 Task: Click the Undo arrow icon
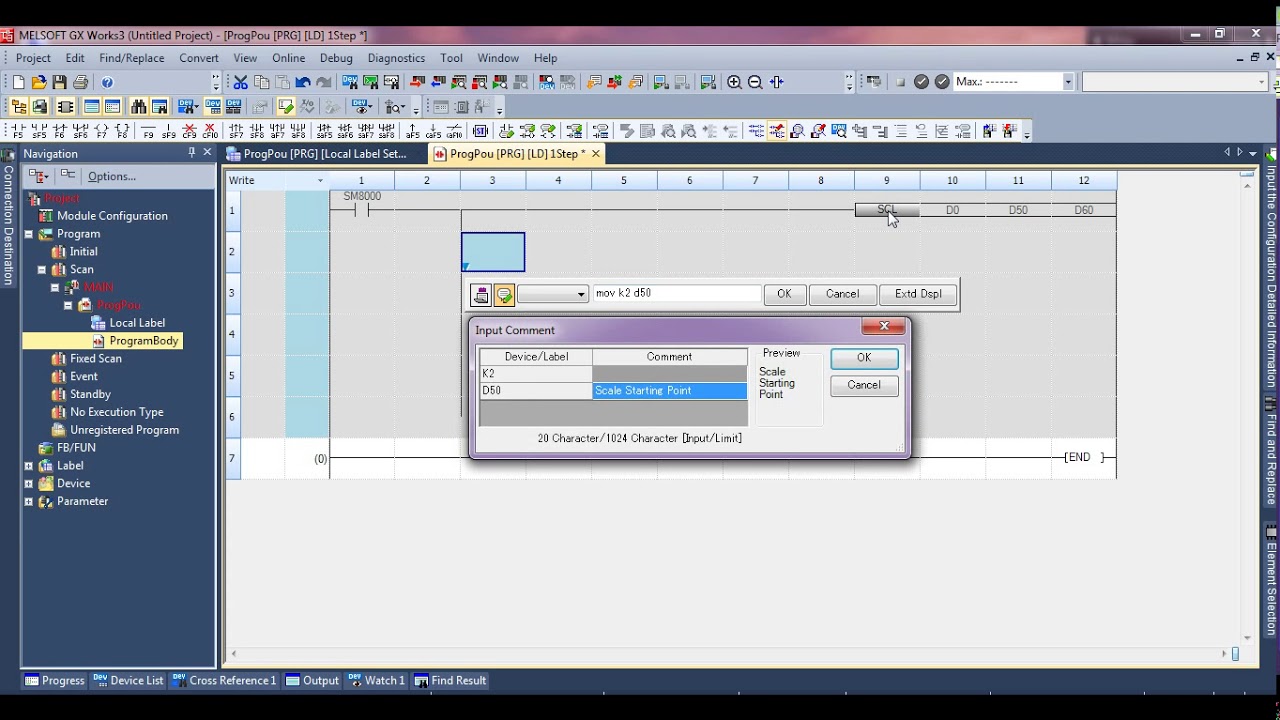point(303,82)
